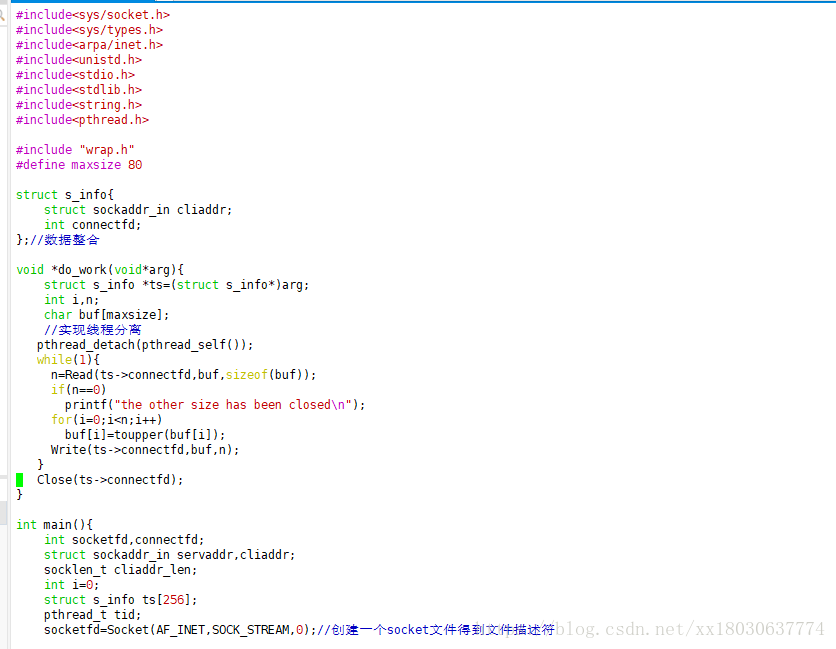Image resolution: width=836 pixels, height=649 pixels.
Task: Click the #include<pthread.h> line
Action: 82,119
